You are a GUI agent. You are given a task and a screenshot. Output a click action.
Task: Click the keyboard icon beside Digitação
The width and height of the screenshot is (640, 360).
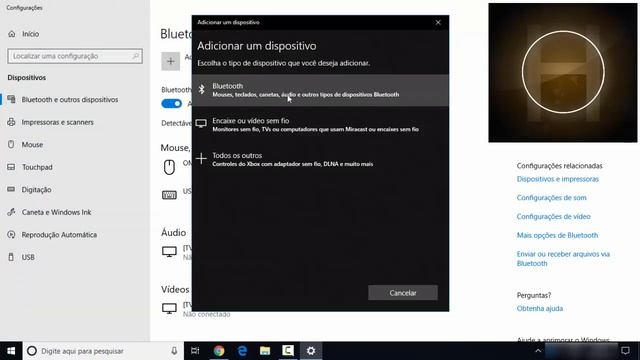pyautogui.click(x=11, y=189)
